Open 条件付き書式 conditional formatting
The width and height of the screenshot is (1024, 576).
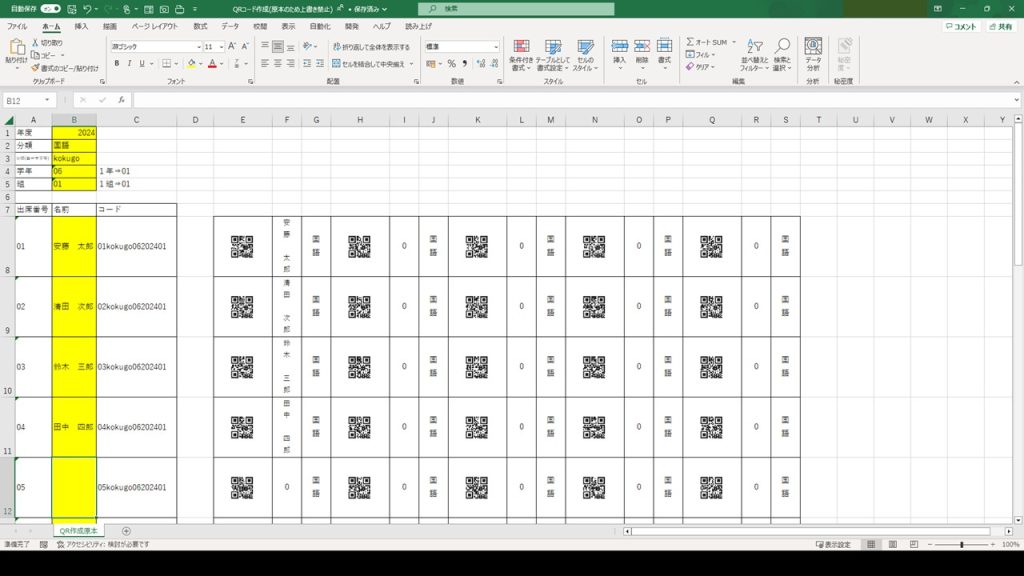tap(521, 53)
